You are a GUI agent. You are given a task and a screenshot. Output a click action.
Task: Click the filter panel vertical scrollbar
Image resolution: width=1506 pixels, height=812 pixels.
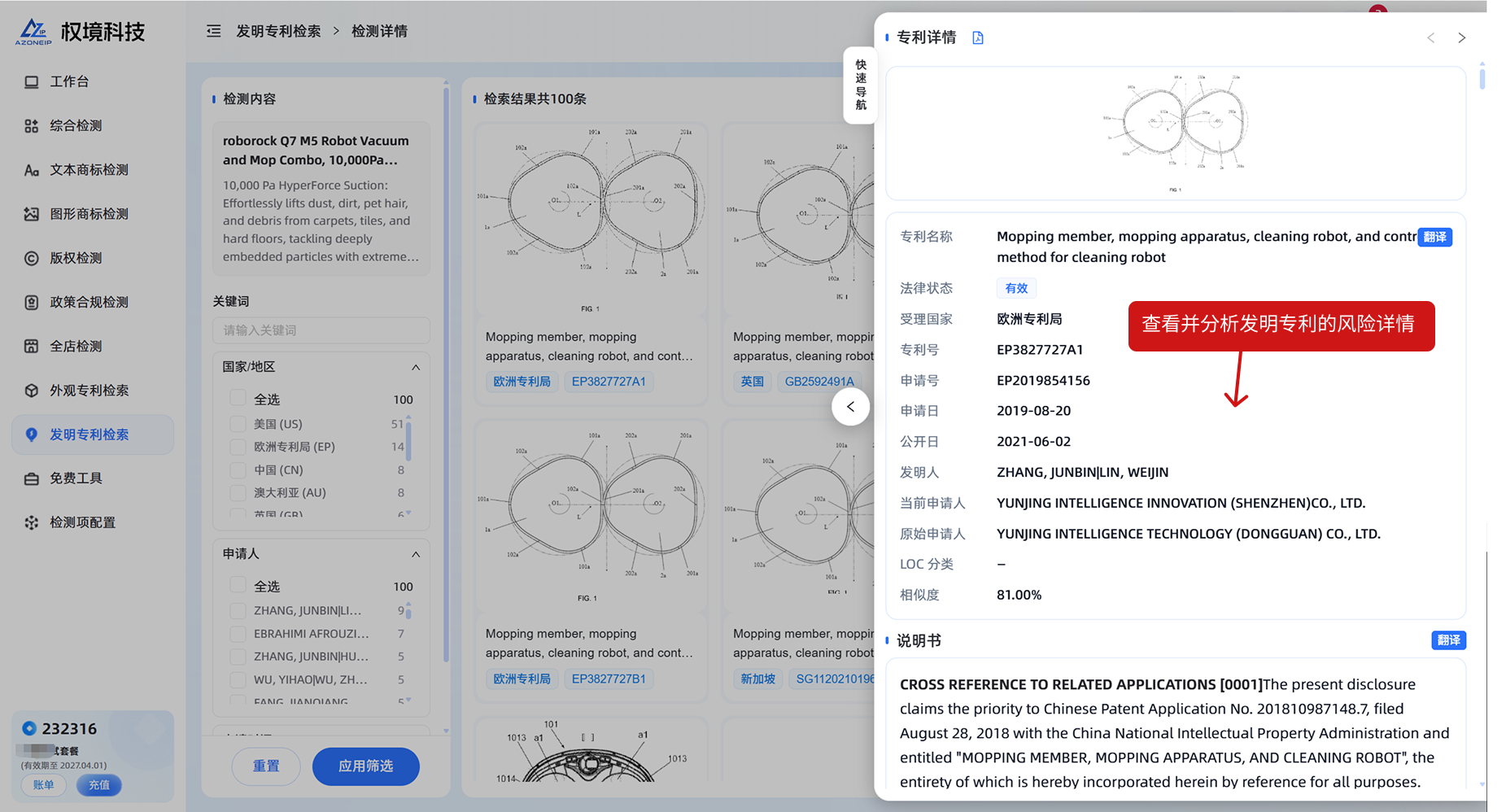pos(446,374)
